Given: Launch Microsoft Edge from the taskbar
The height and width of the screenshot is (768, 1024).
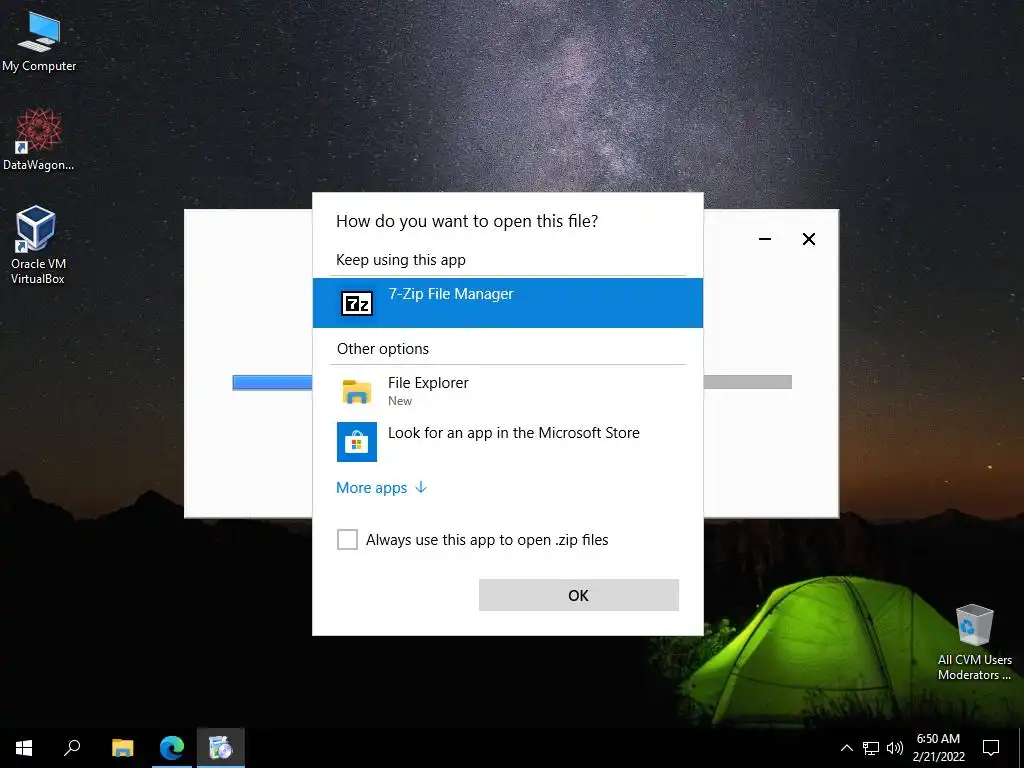Looking at the screenshot, I should coord(172,748).
